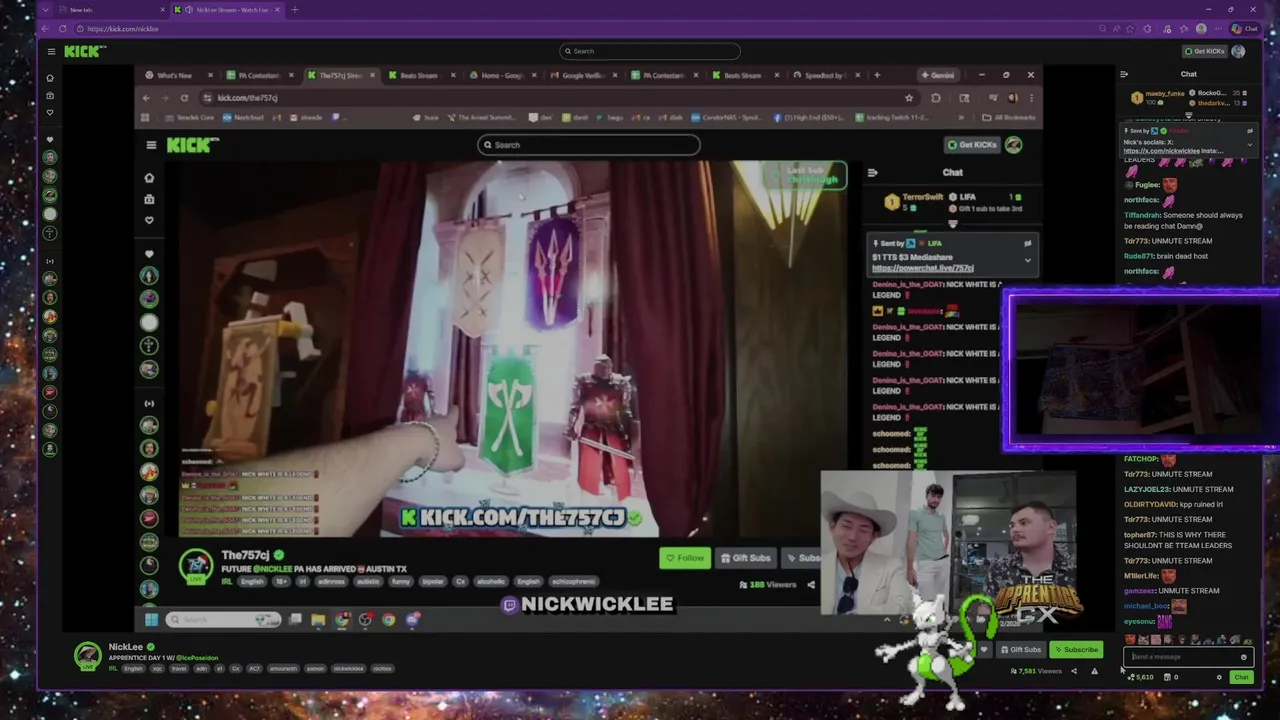Screen dimensions: 1280x720
Task: Go back in the outer browser
Action: pos(46,29)
